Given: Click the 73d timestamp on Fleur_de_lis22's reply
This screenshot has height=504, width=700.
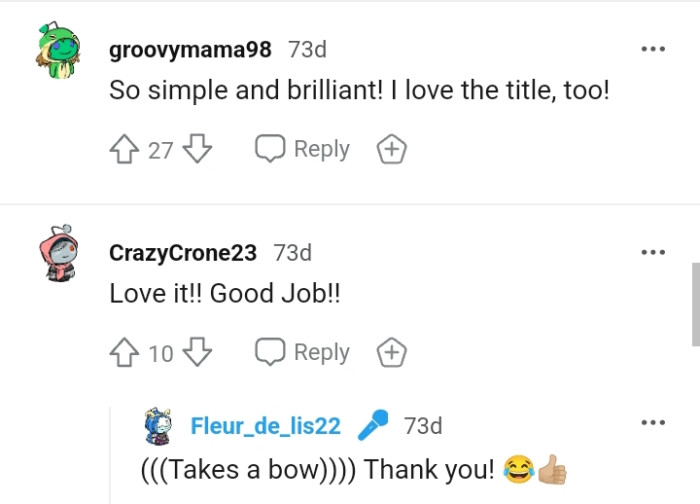Looking at the screenshot, I should (423, 426).
